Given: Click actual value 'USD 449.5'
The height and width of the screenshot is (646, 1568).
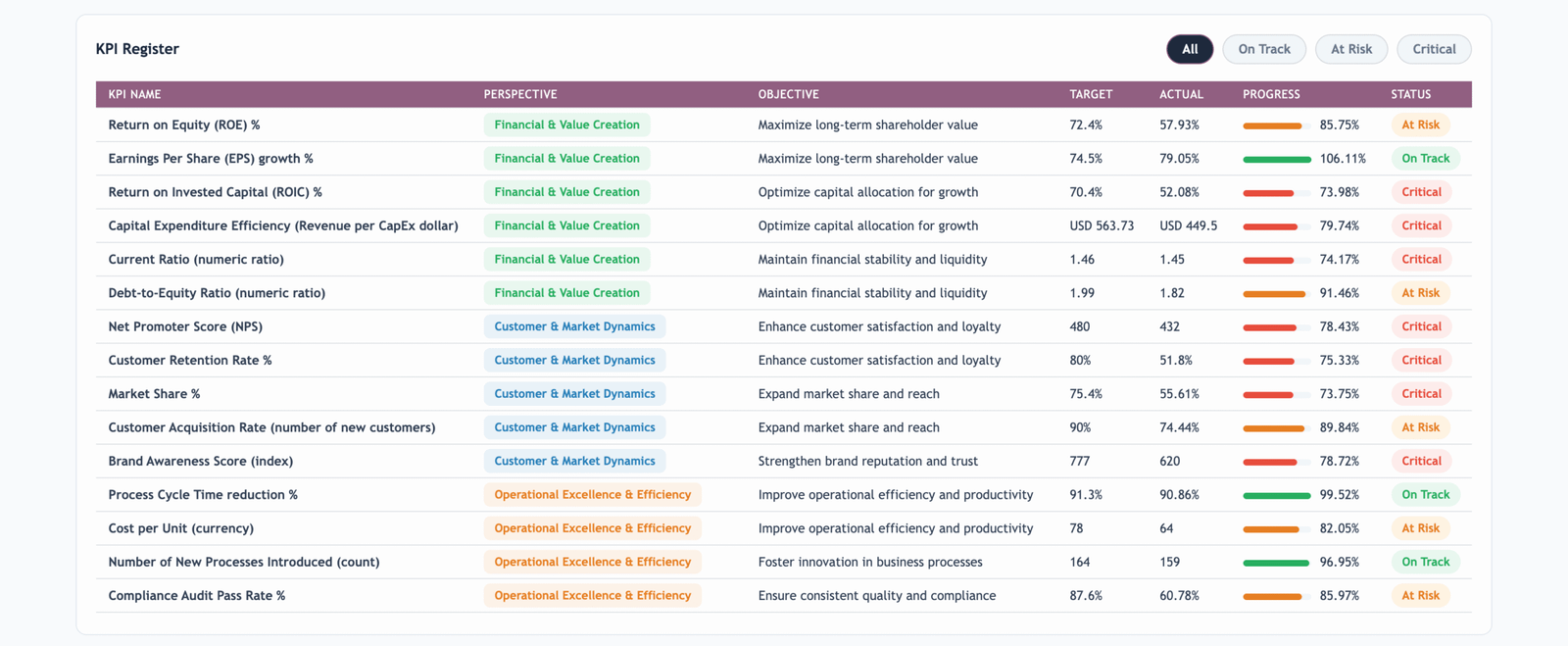Looking at the screenshot, I should click(x=1189, y=225).
